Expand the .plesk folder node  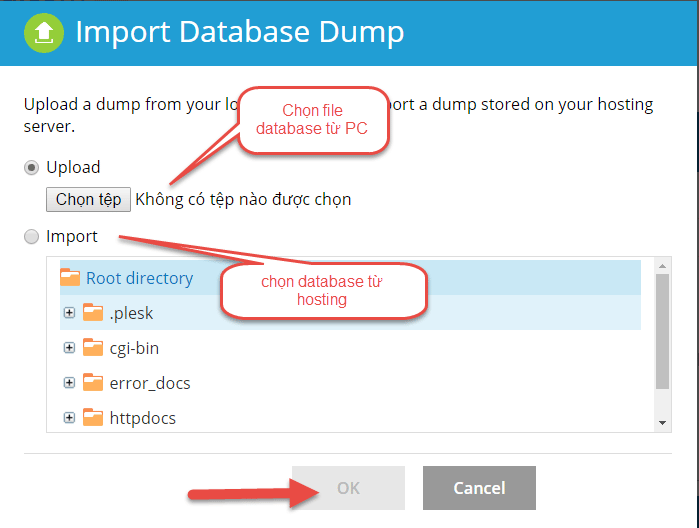coord(69,313)
